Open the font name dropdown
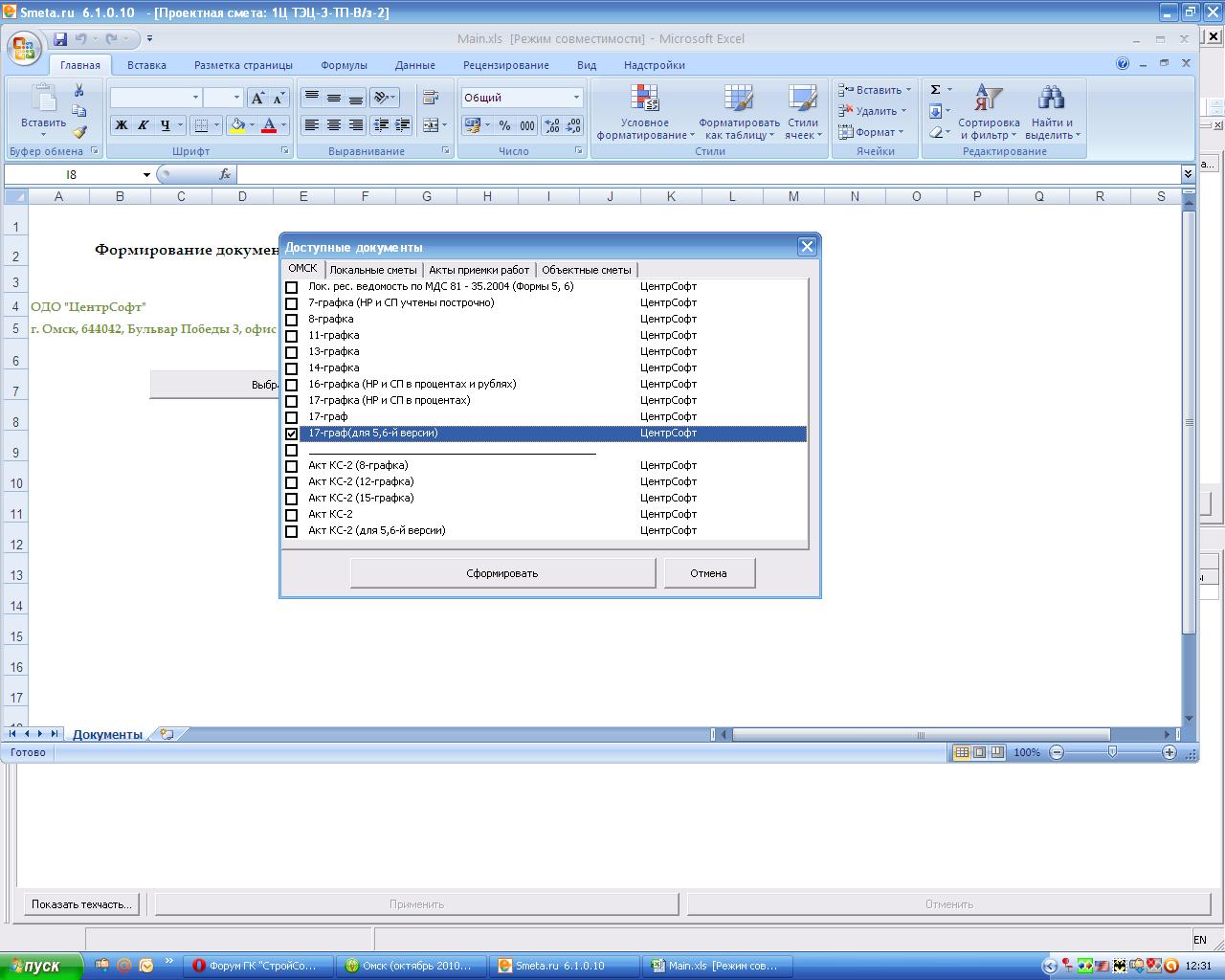Image resolution: width=1225 pixels, height=980 pixels. click(x=195, y=98)
